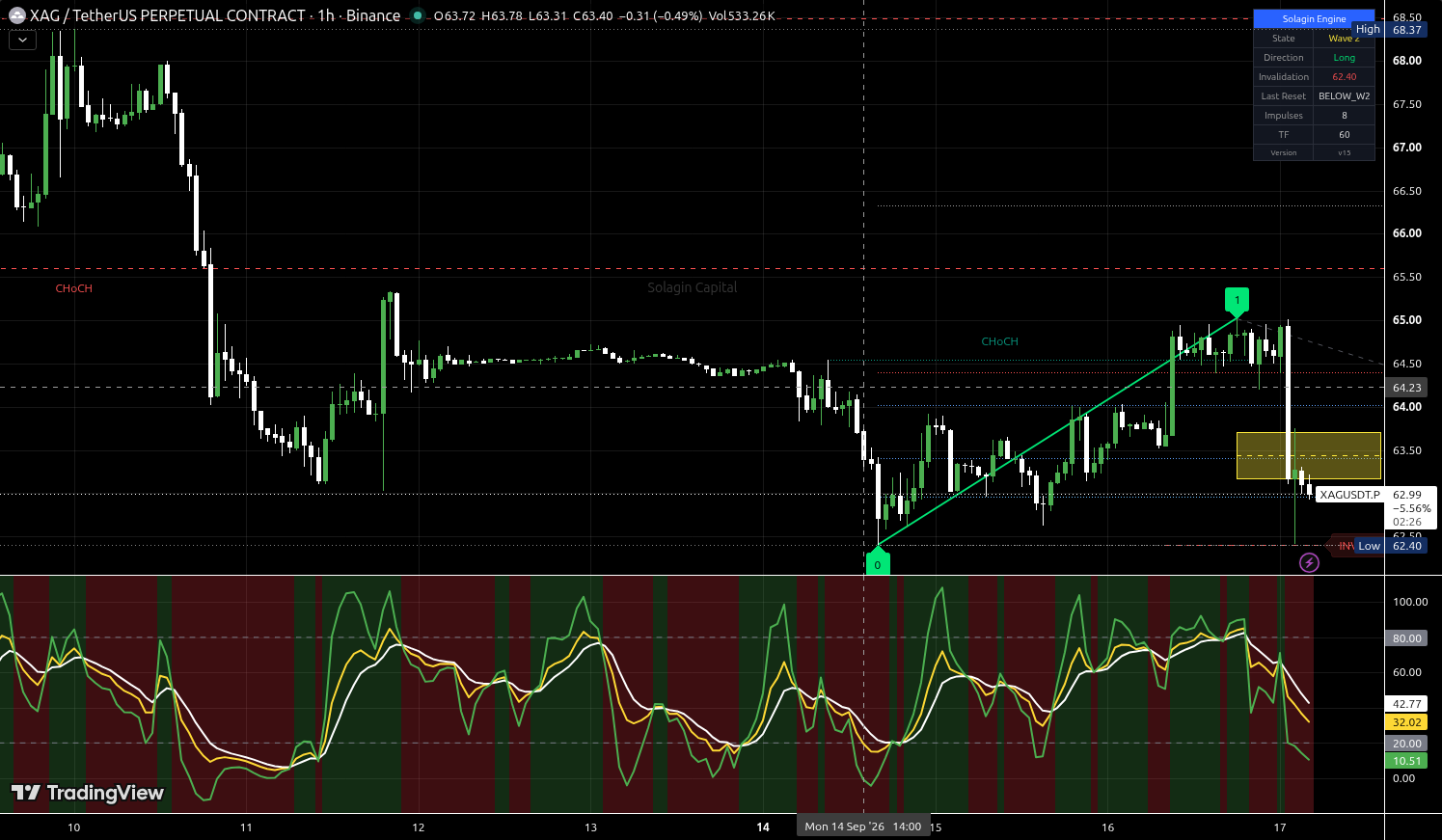Viewport: 1442px width, 840px height.
Task: Click the Vol533.26K volume value
Action: tap(742, 15)
